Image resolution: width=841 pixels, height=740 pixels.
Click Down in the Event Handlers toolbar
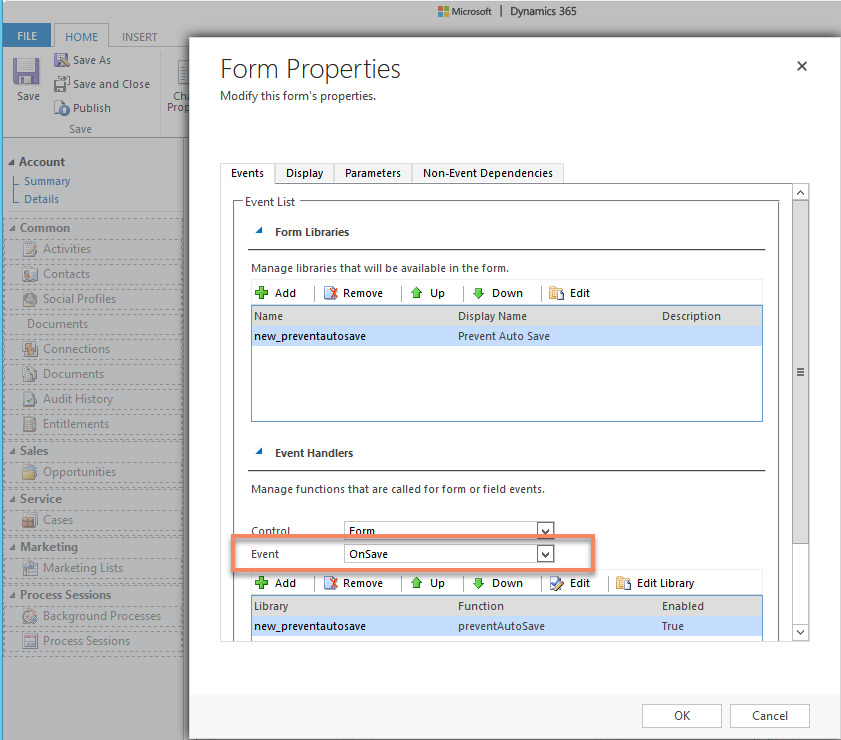coord(500,583)
